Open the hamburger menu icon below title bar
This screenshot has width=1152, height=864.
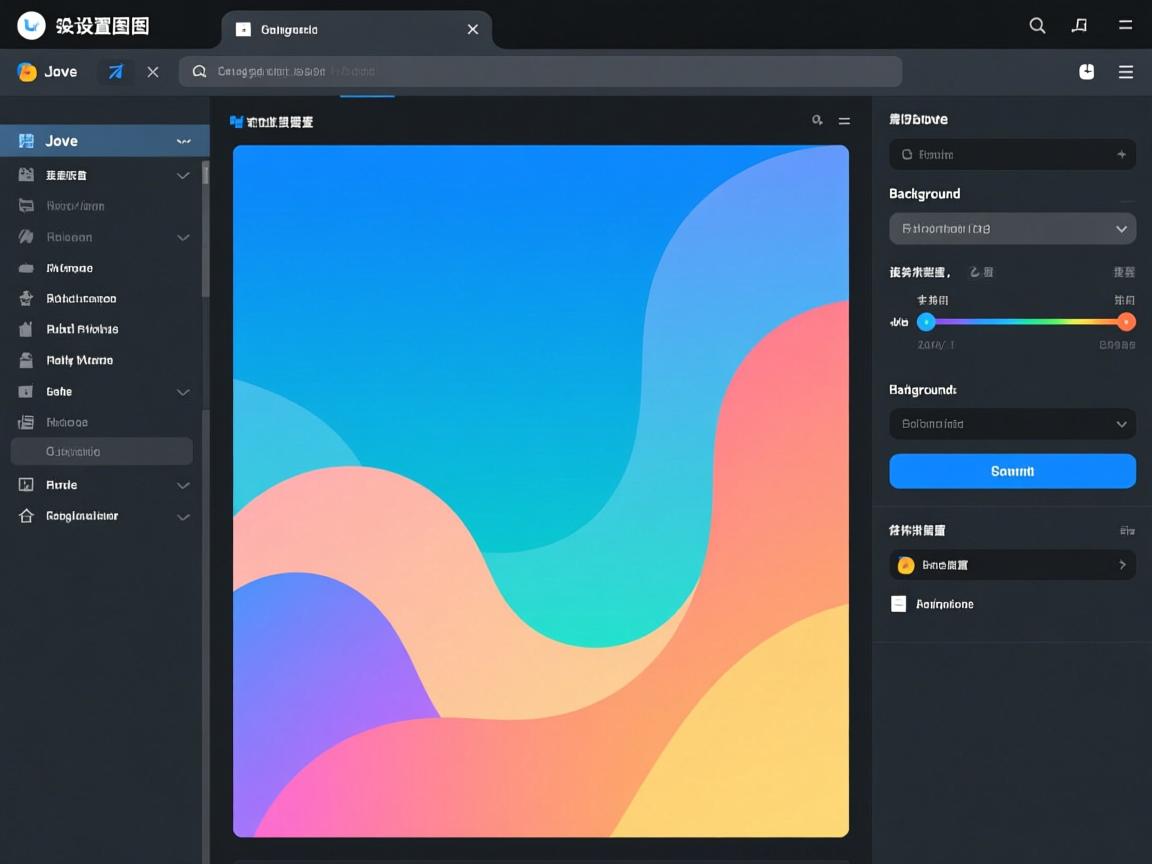1125,72
